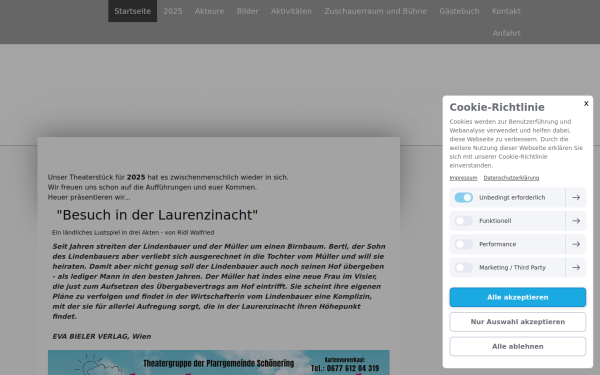The width and height of the screenshot is (600, 375).
Task: Click the "Besuch in der Laurenzinacht" heading
Action: tap(157, 215)
